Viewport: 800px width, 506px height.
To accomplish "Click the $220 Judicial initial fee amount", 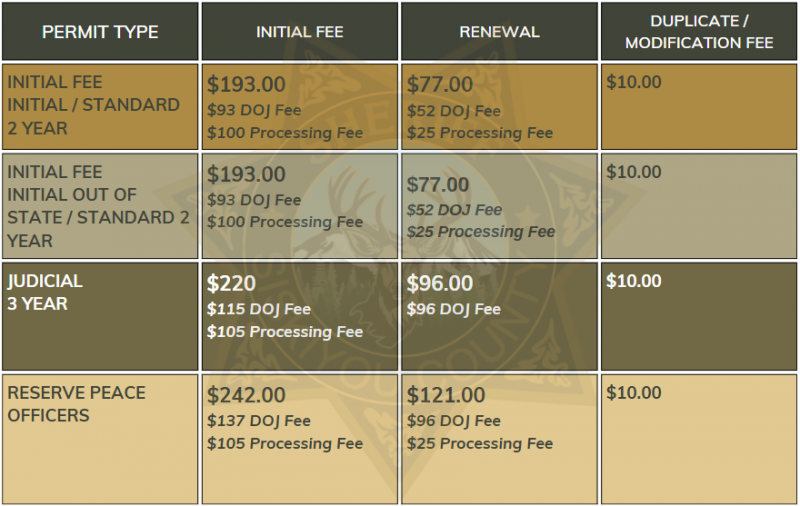I will 232,284.
